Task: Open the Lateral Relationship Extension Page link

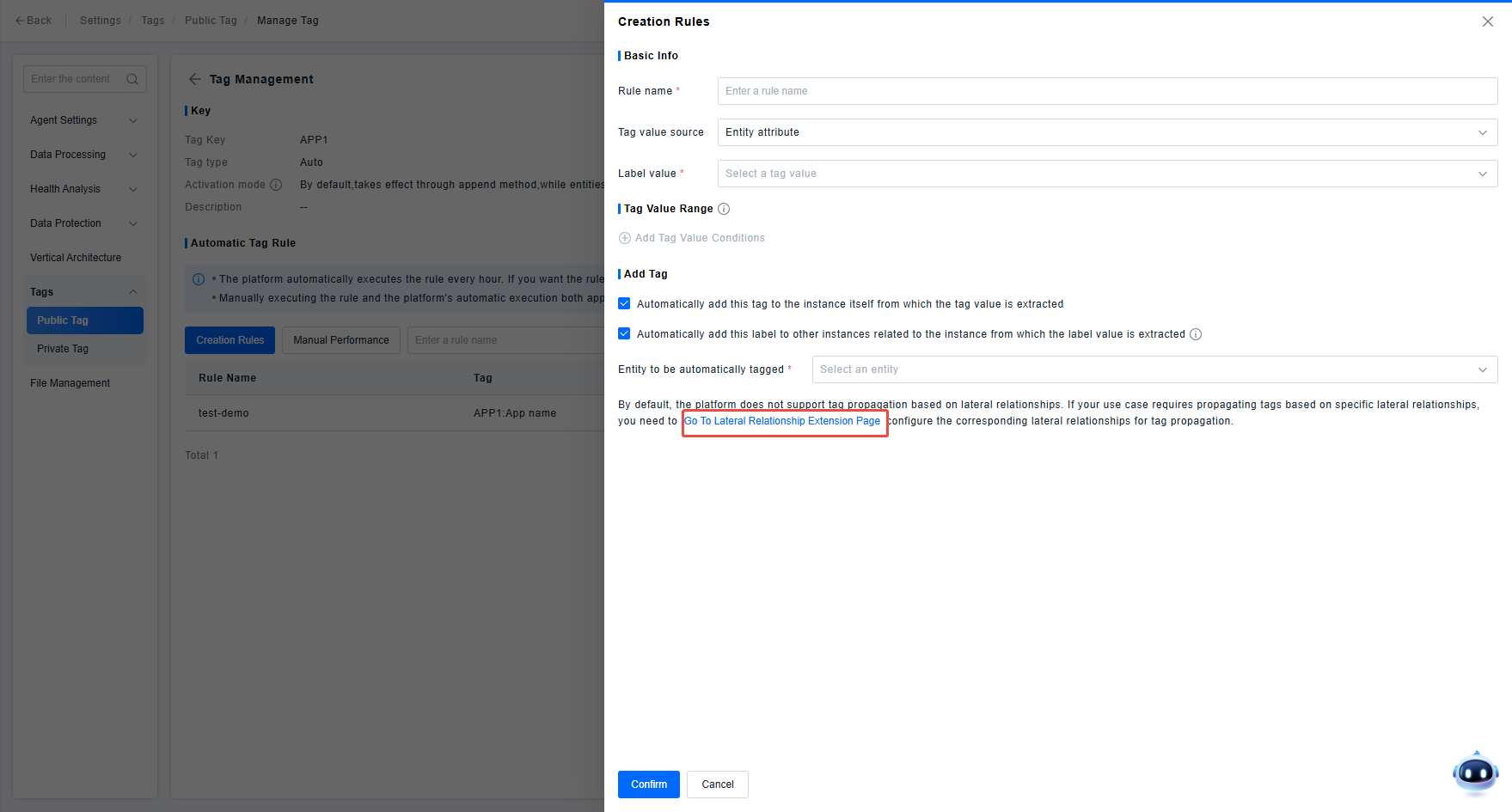Action: [782, 421]
